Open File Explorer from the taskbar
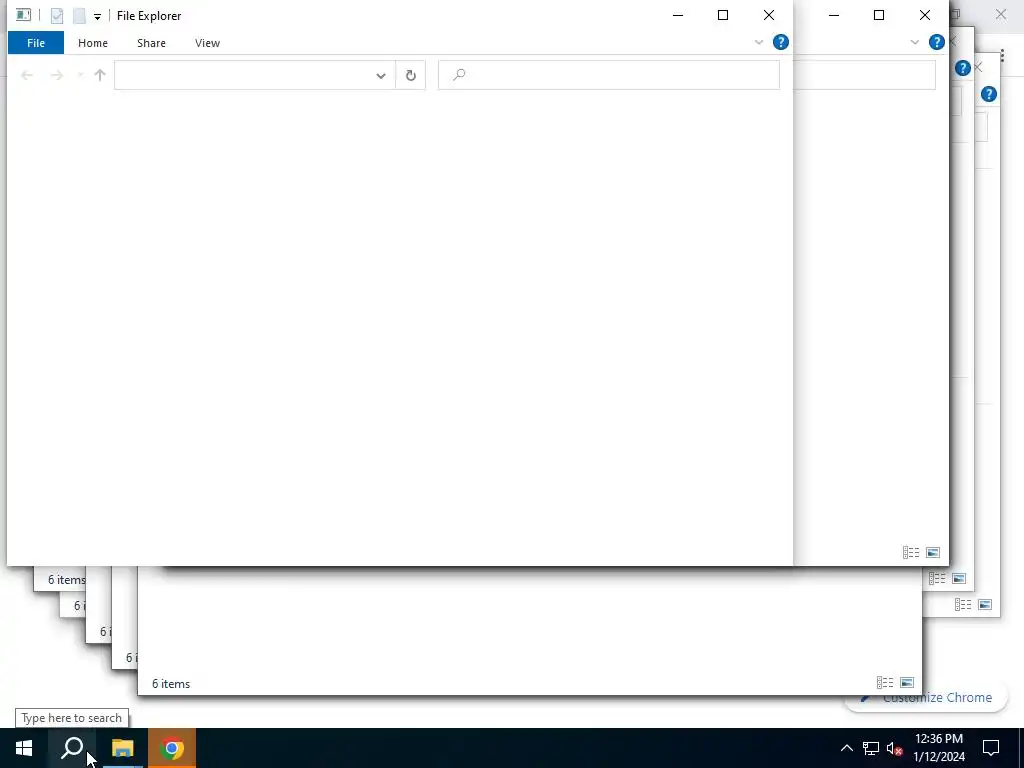Image resolution: width=1024 pixels, height=768 pixels. [122, 748]
